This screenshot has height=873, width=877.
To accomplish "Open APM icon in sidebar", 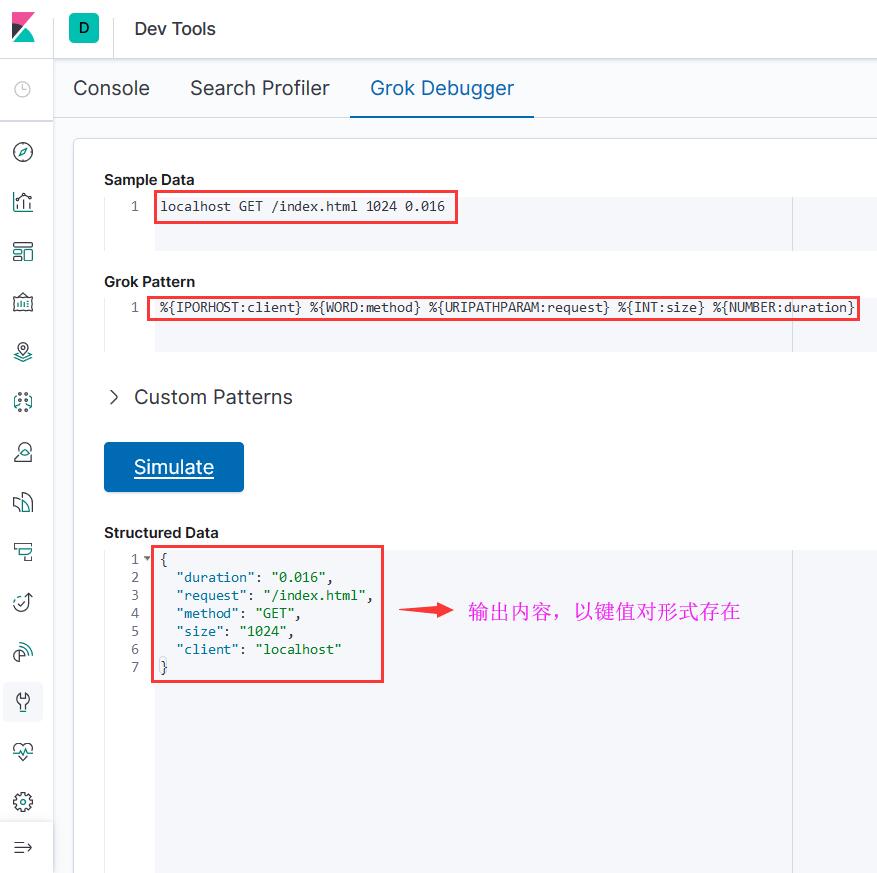I will point(23,552).
